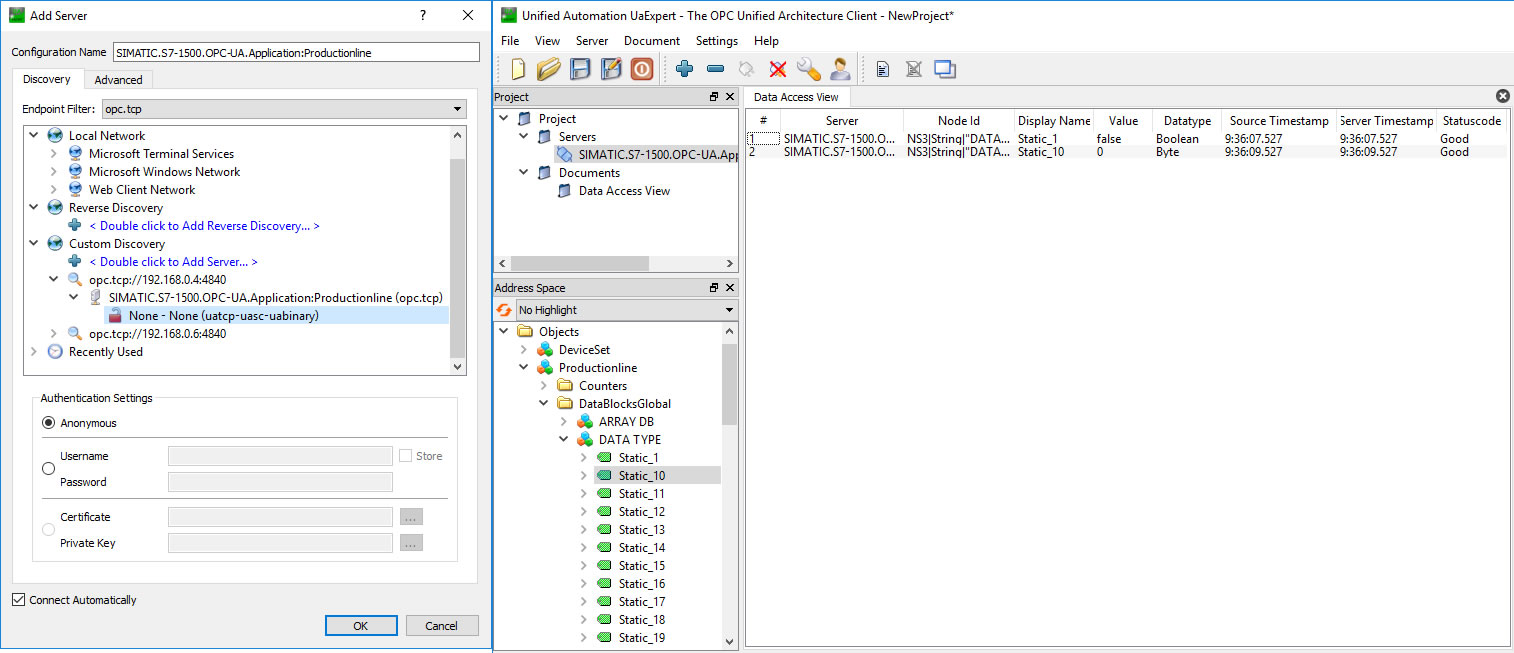
Task: Click the Recently Used clock icon
Action: tap(55, 352)
